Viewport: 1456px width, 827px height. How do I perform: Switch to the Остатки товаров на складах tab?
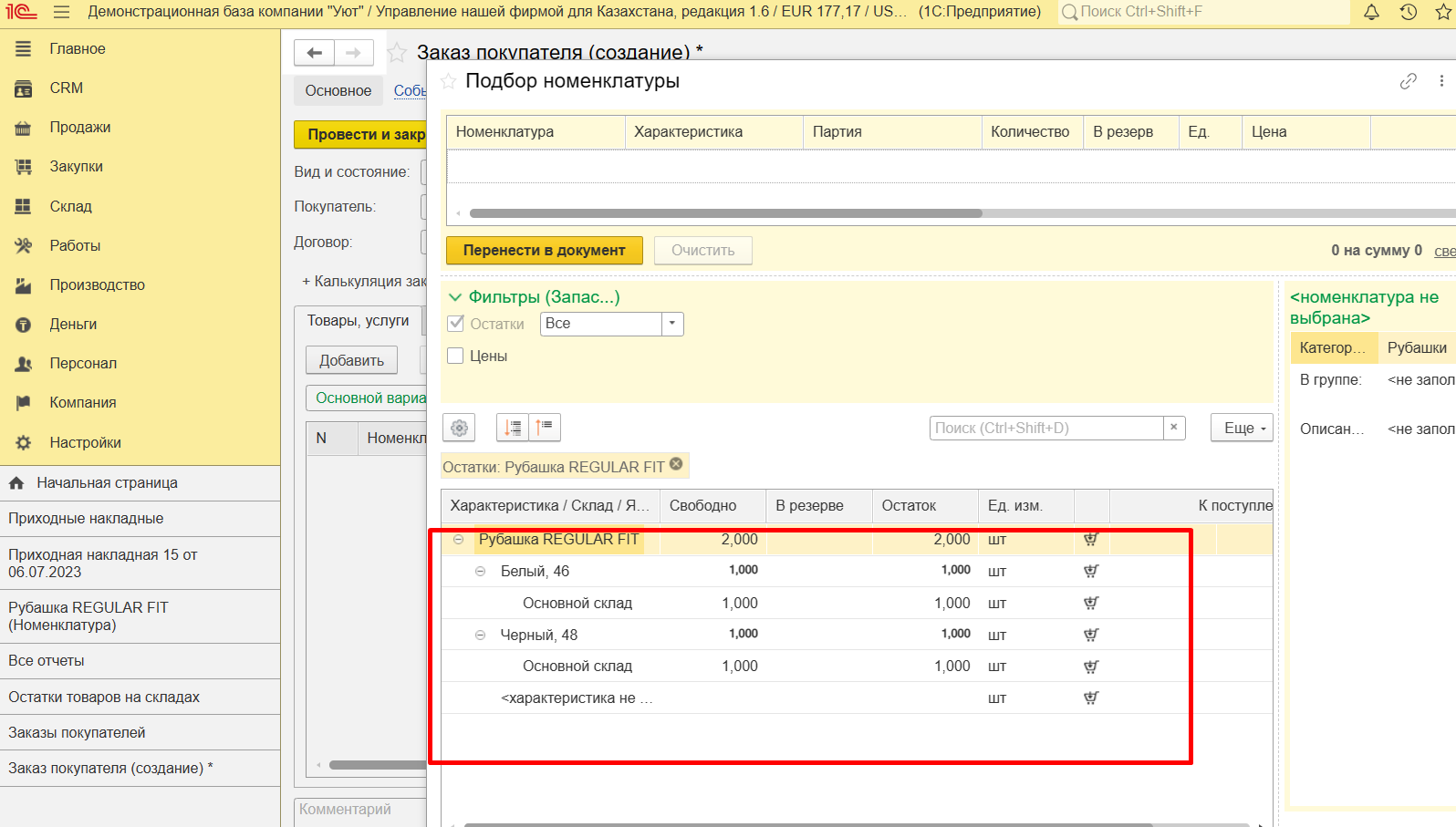(x=104, y=697)
